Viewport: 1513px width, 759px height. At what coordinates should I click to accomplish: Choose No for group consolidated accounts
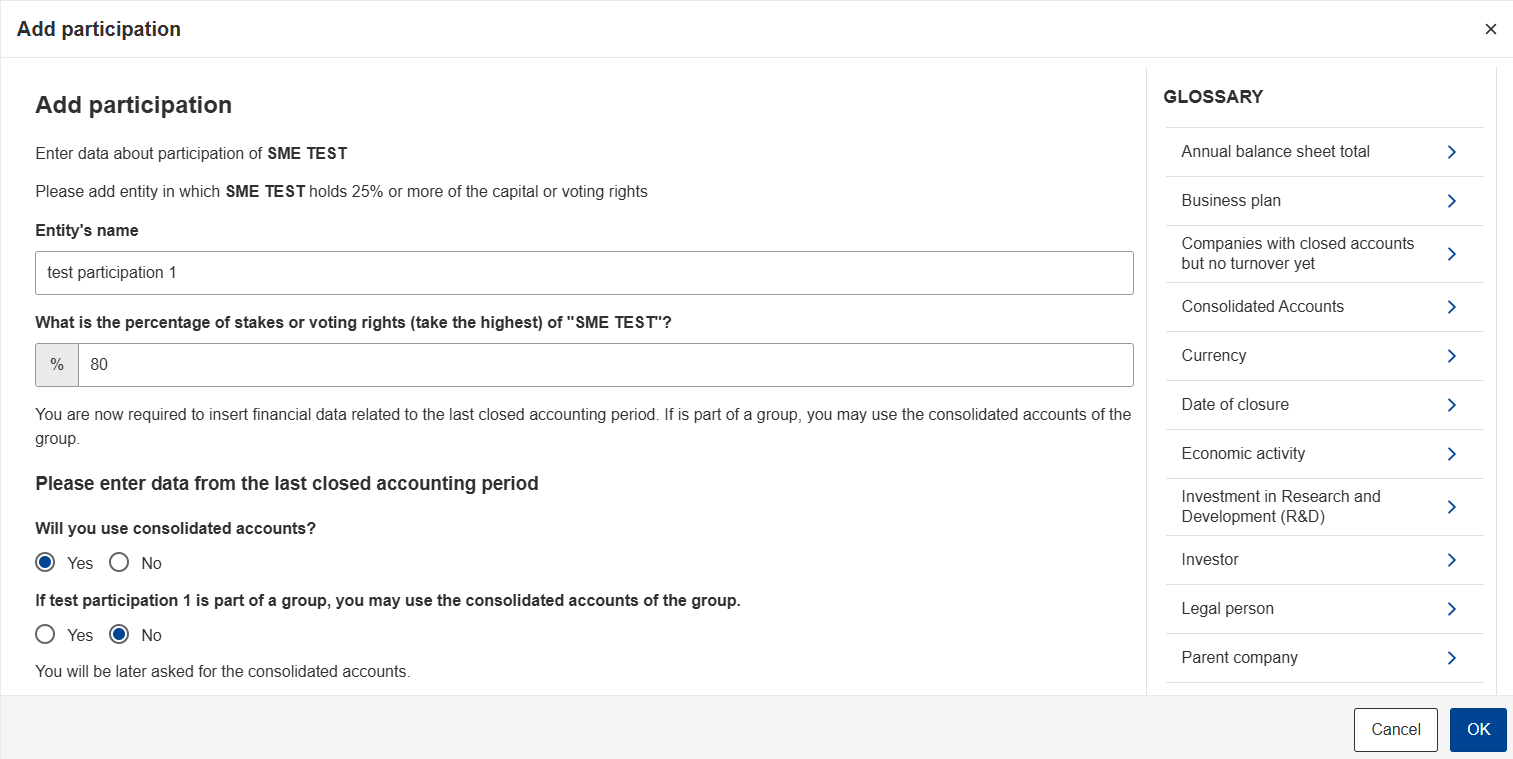119,635
